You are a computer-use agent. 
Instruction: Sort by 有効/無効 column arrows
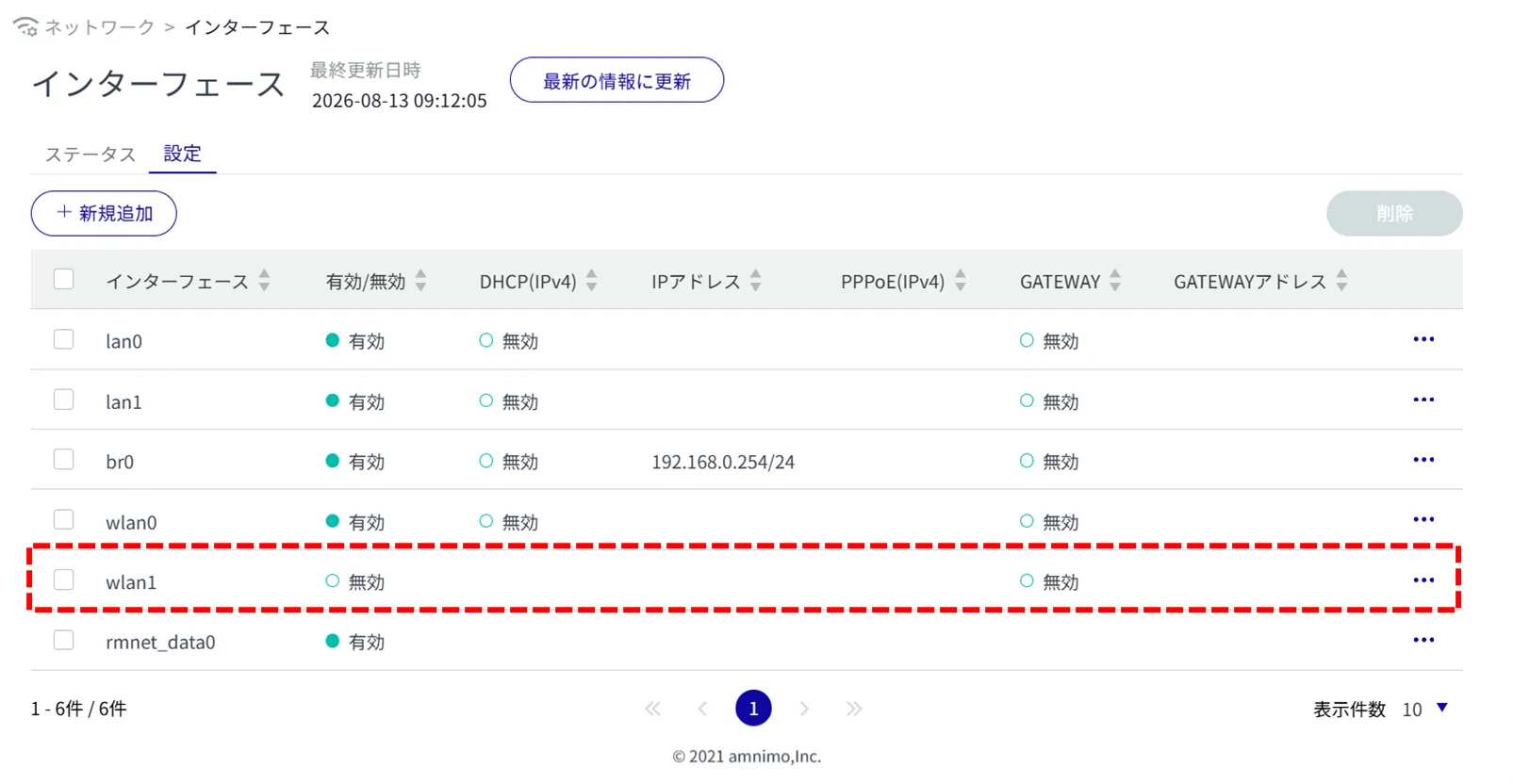(x=420, y=280)
